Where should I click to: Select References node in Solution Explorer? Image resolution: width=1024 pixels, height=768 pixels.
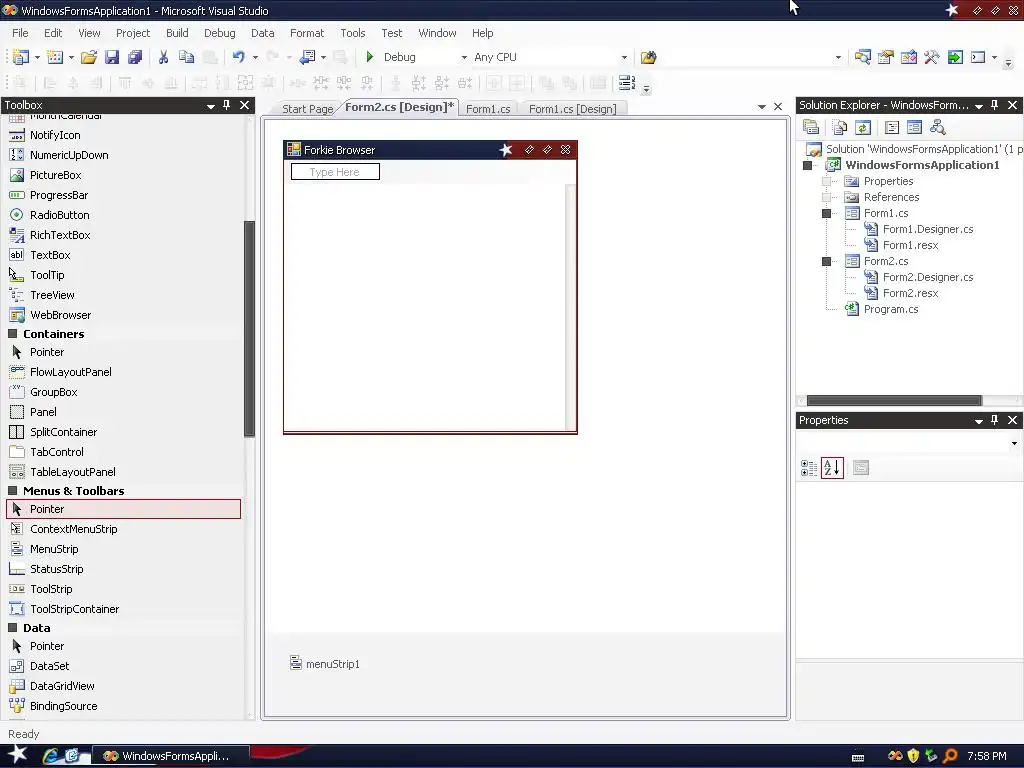(891, 197)
